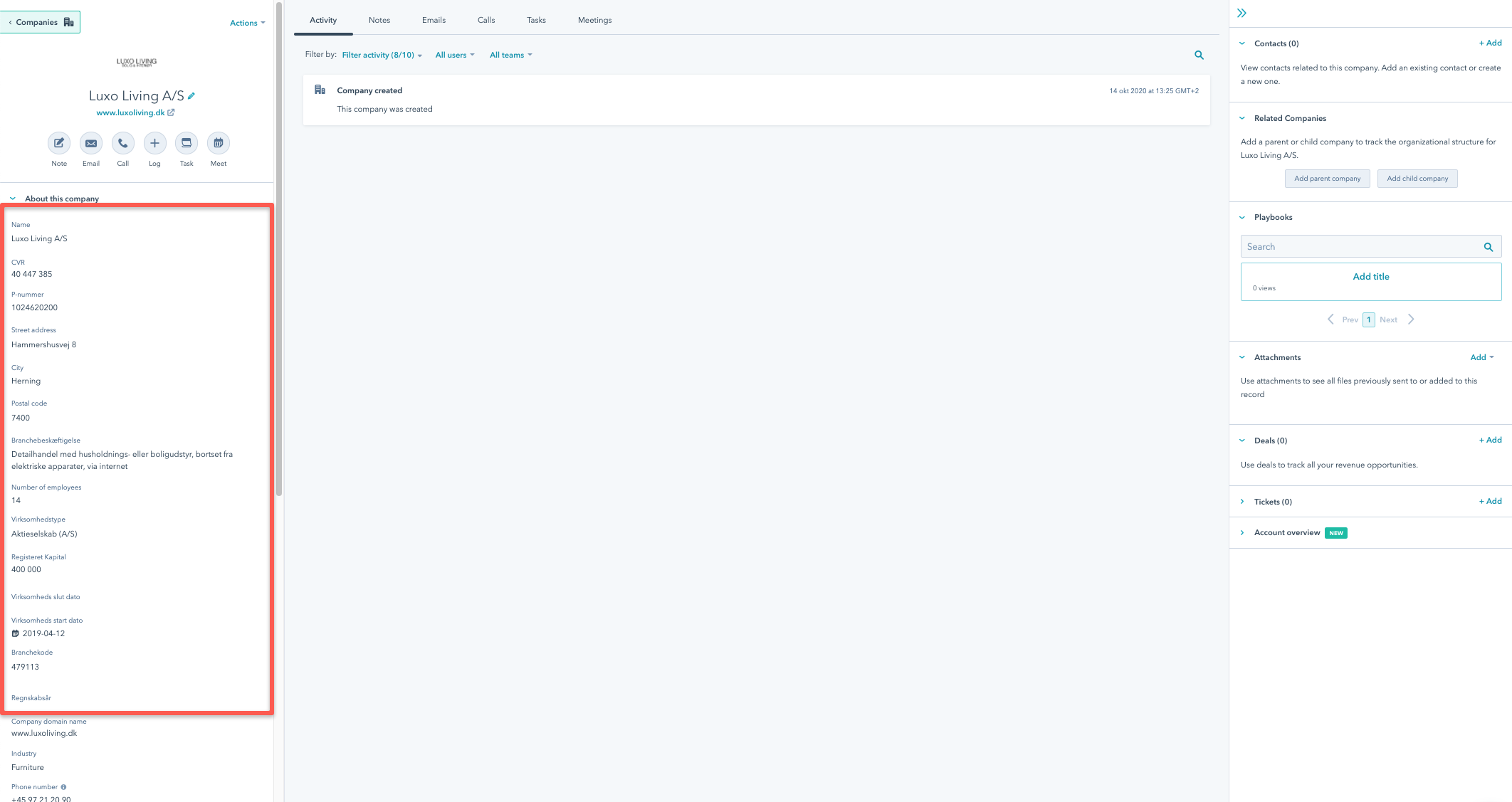The image size is (1512, 802).
Task: Click the Phone number info icon
Action: tap(63, 787)
